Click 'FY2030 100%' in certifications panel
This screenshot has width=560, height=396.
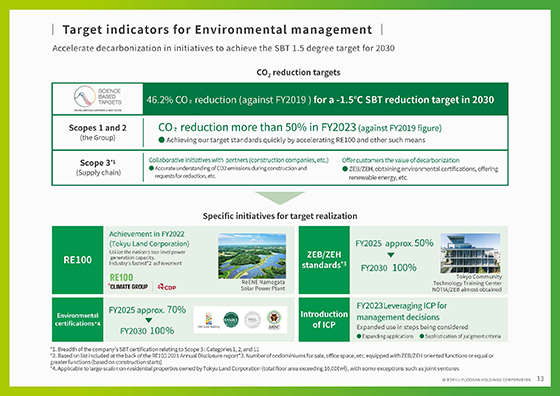coord(147,331)
